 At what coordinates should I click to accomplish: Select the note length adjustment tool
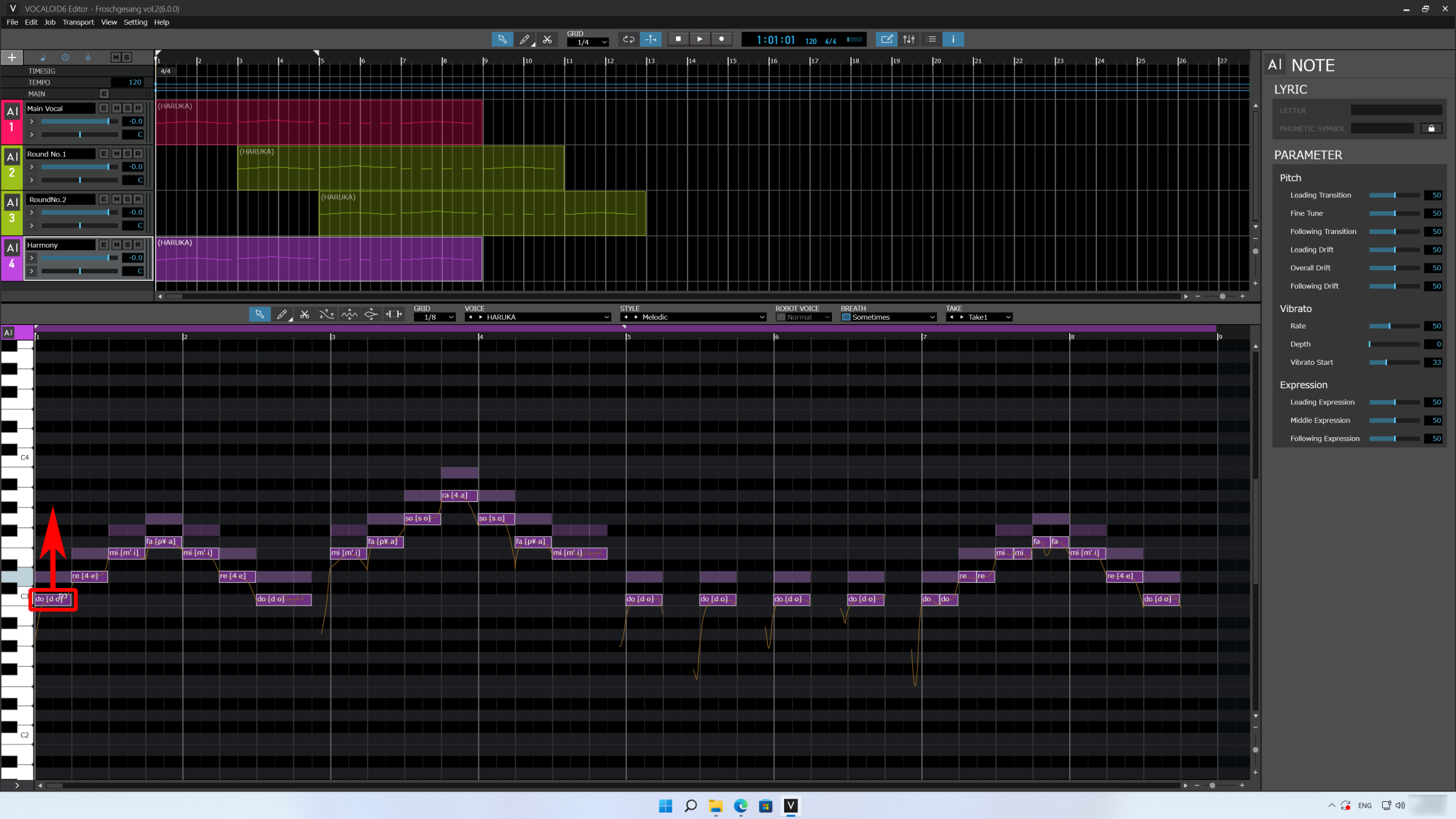click(x=394, y=314)
